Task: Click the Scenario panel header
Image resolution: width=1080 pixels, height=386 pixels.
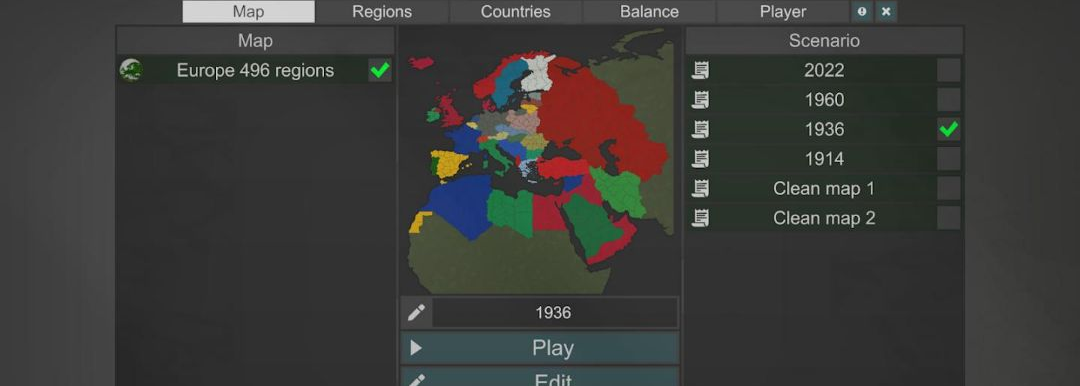Action: pyautogui.click(x=824, y=41)
